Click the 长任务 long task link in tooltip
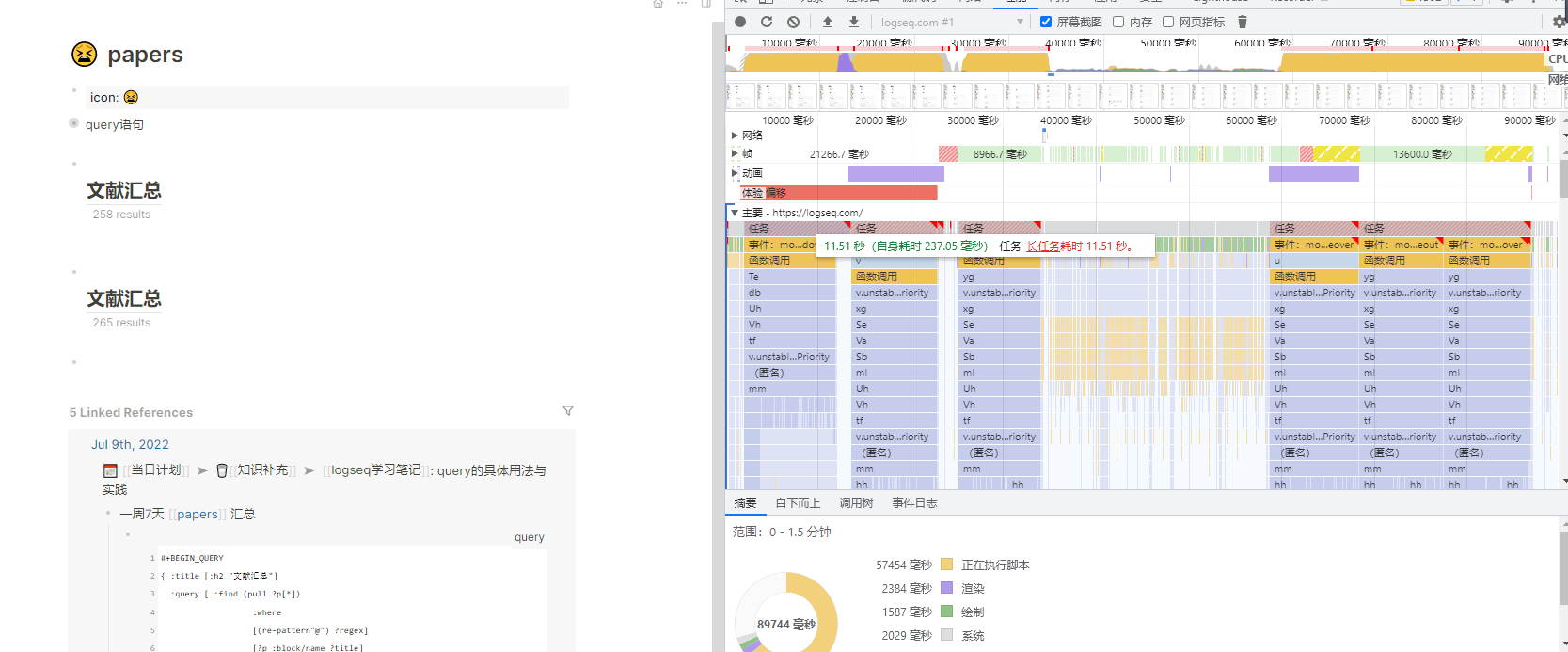 pyautogui.click(x=1044, y=246)
